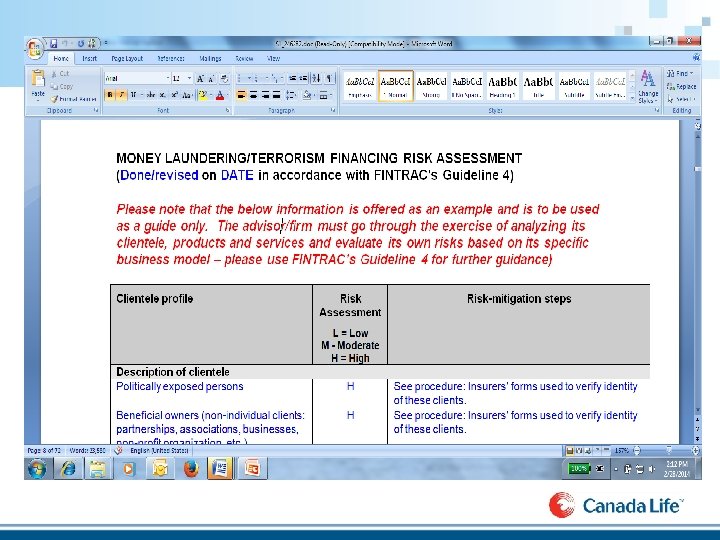Open the Find dropdown in Editing group
Viewport: 720px width, 540px height.
pyautogui.click(x=680, y=73)
